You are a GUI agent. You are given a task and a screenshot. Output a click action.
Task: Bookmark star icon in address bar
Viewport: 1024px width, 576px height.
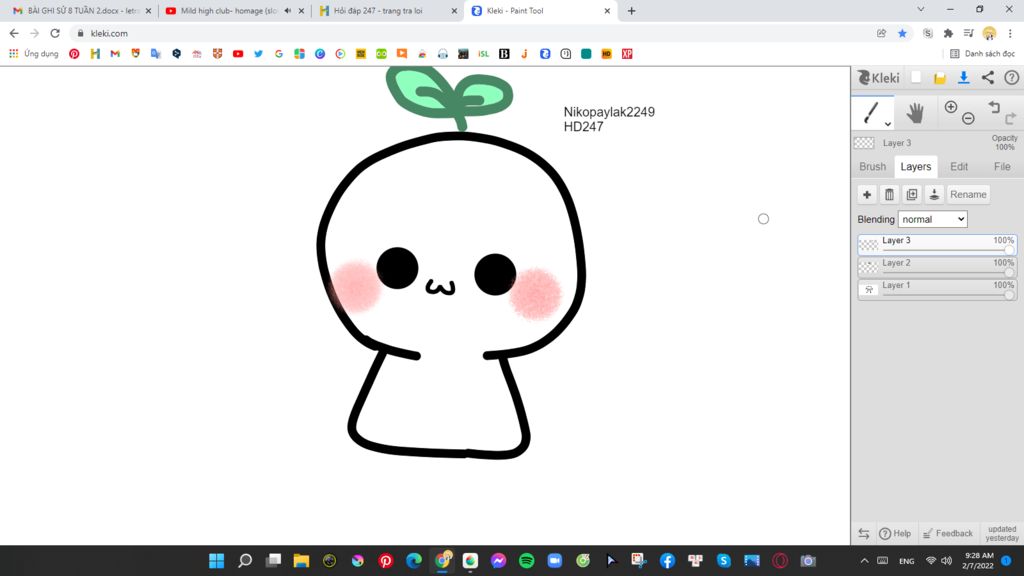tap(902, 33)
